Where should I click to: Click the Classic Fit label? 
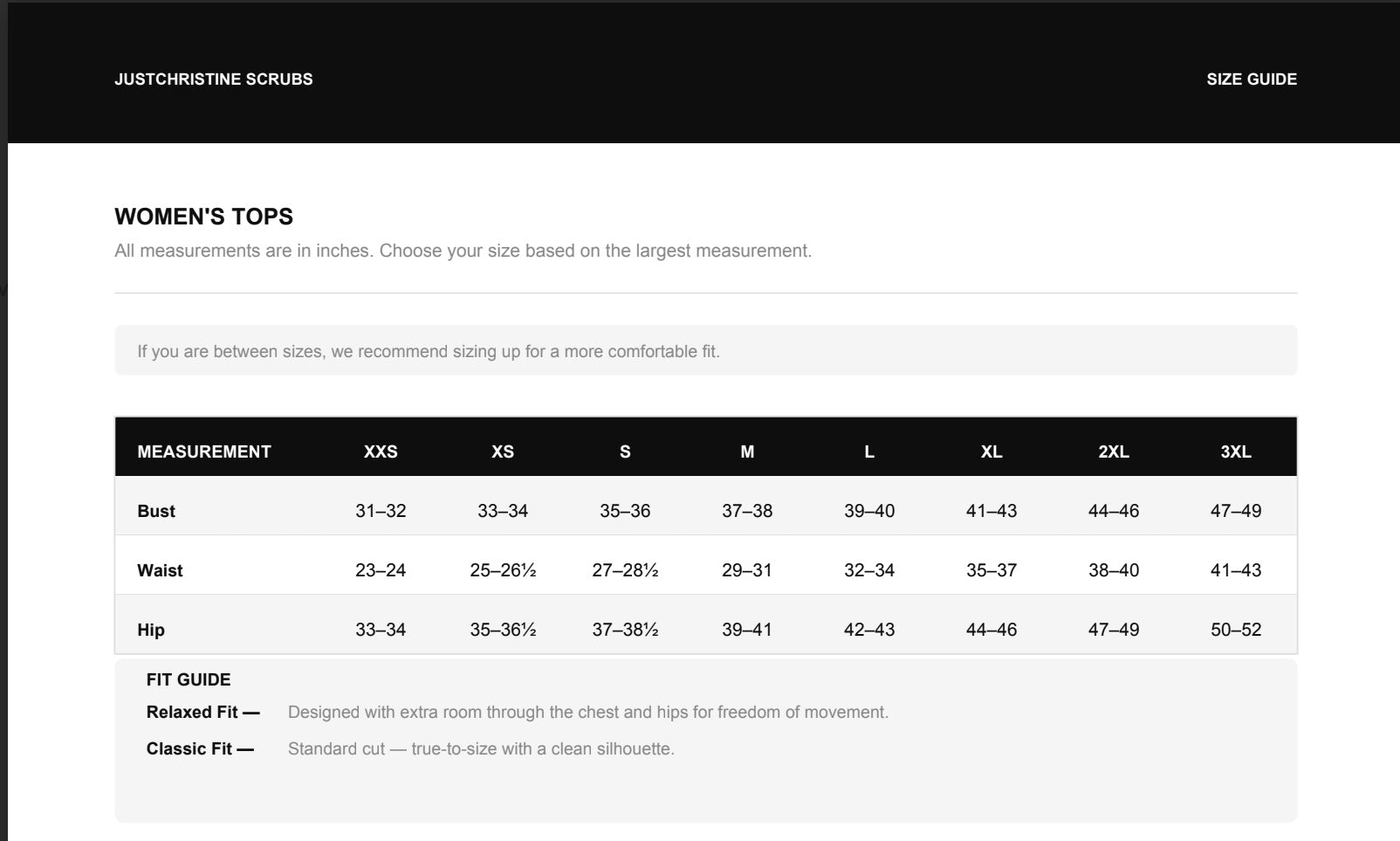(200, 748)
